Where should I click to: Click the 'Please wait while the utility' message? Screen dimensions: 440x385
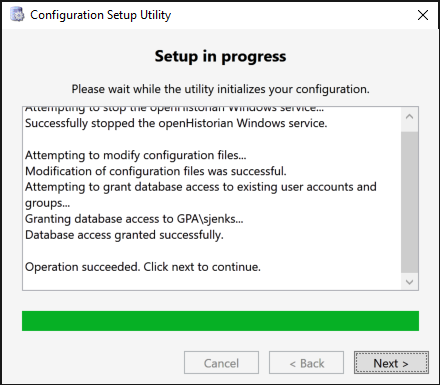tap(220, 89)
